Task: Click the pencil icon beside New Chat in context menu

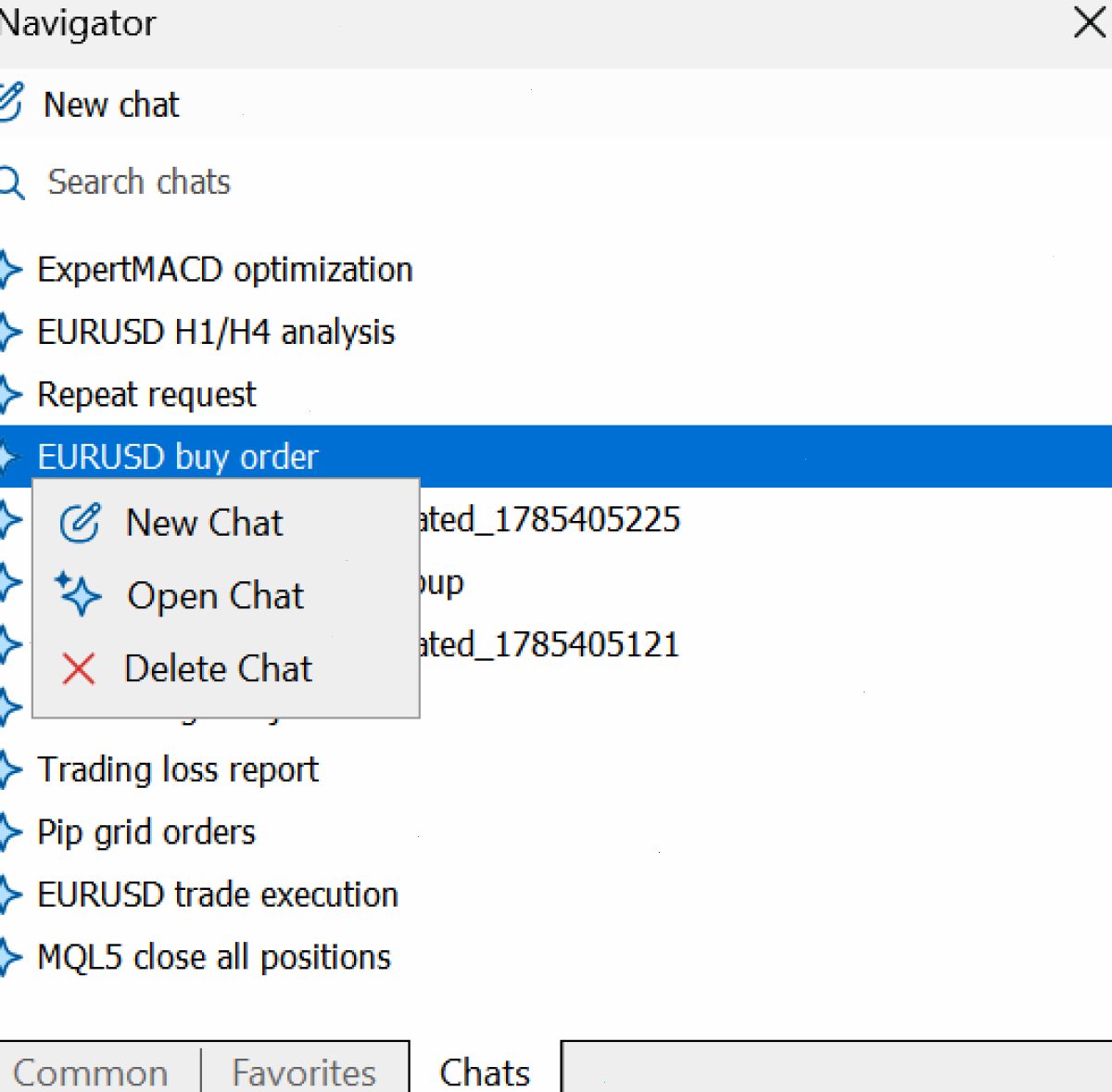Action: click(80, 523)
